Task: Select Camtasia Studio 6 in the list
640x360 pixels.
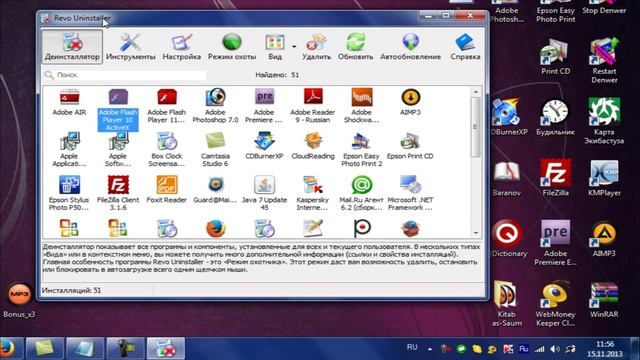Action: point(215,149)
